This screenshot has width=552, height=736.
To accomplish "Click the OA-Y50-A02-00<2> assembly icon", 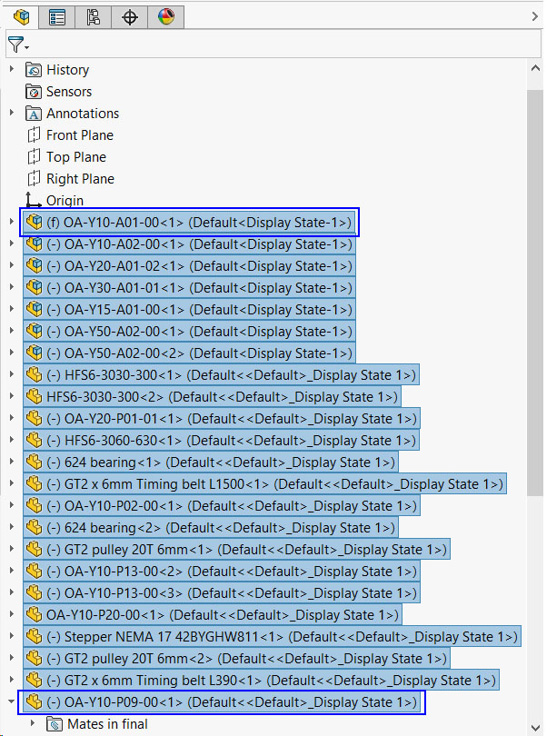I will pyautogui.click(x=34, y=353).
